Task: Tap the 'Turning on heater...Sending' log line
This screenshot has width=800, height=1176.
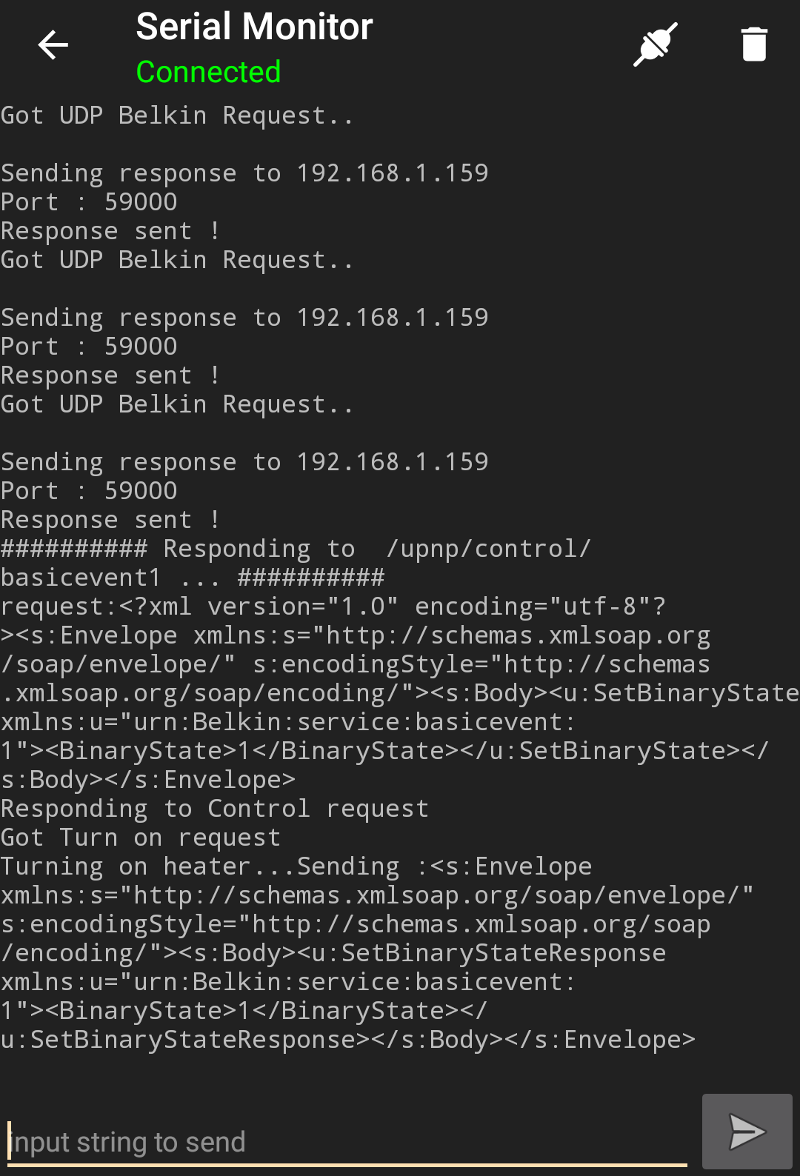Action: 296,867
